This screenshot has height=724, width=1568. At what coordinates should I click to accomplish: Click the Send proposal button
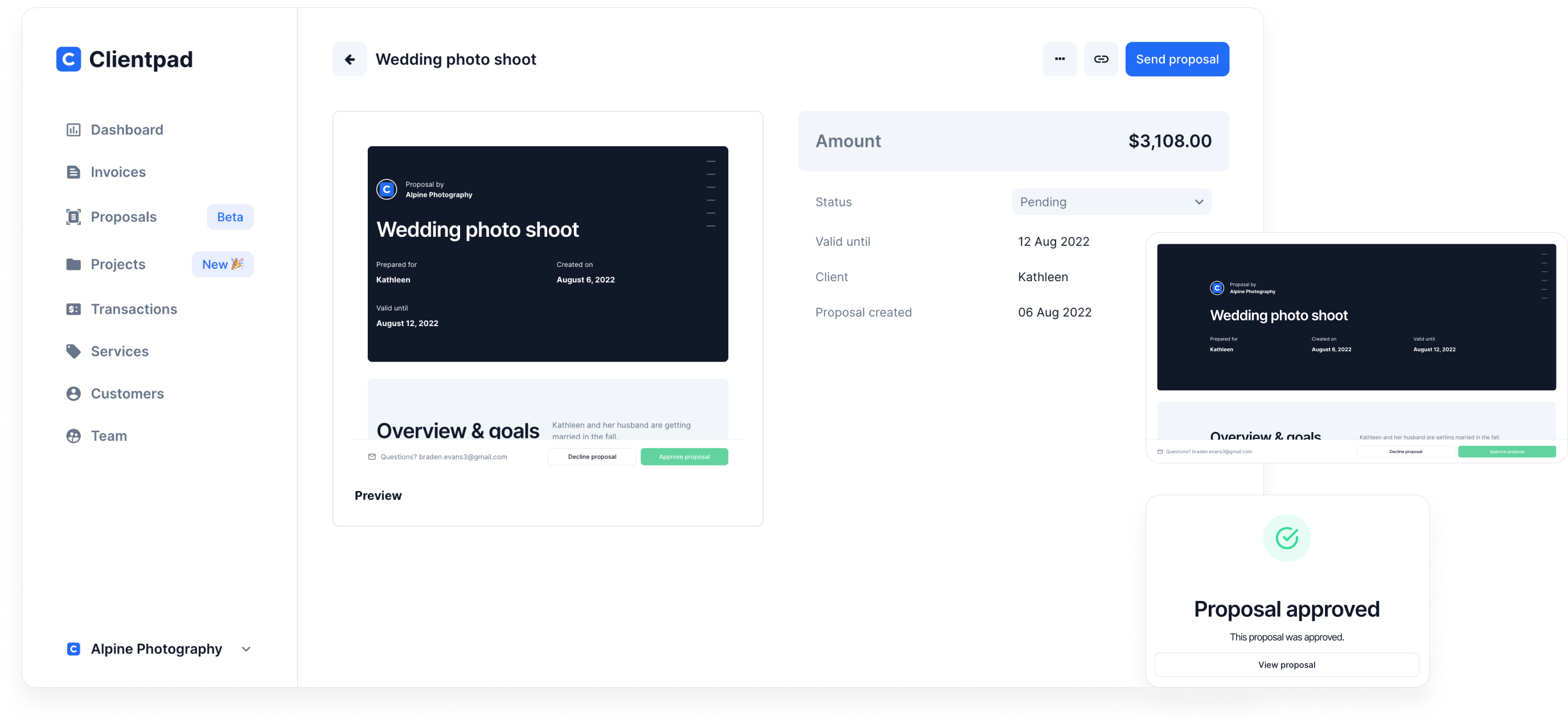[1175, 59]
